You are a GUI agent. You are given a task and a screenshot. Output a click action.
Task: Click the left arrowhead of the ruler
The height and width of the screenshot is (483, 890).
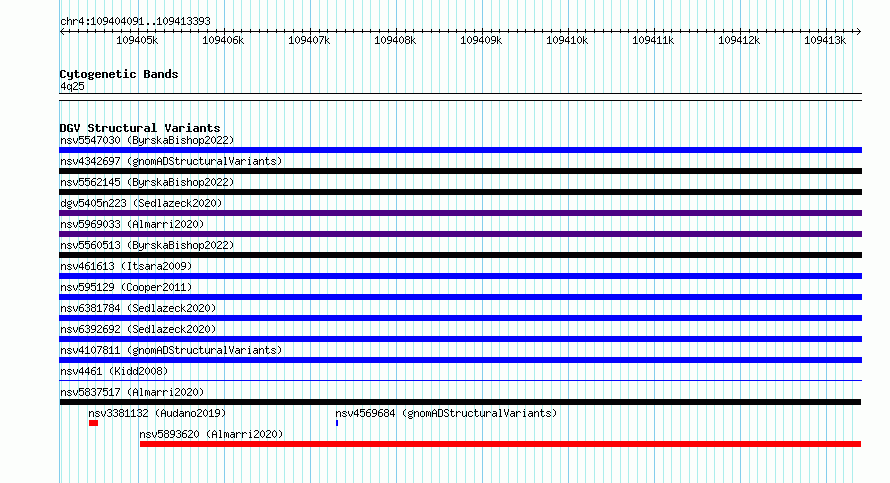tap(62, 32)
